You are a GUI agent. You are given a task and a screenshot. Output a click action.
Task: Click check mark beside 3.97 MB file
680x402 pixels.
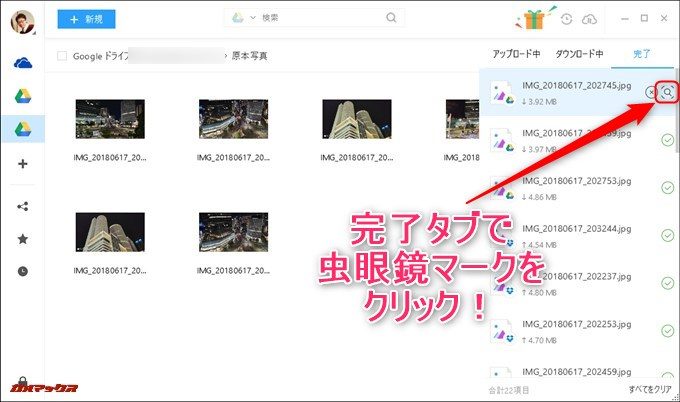667,140
